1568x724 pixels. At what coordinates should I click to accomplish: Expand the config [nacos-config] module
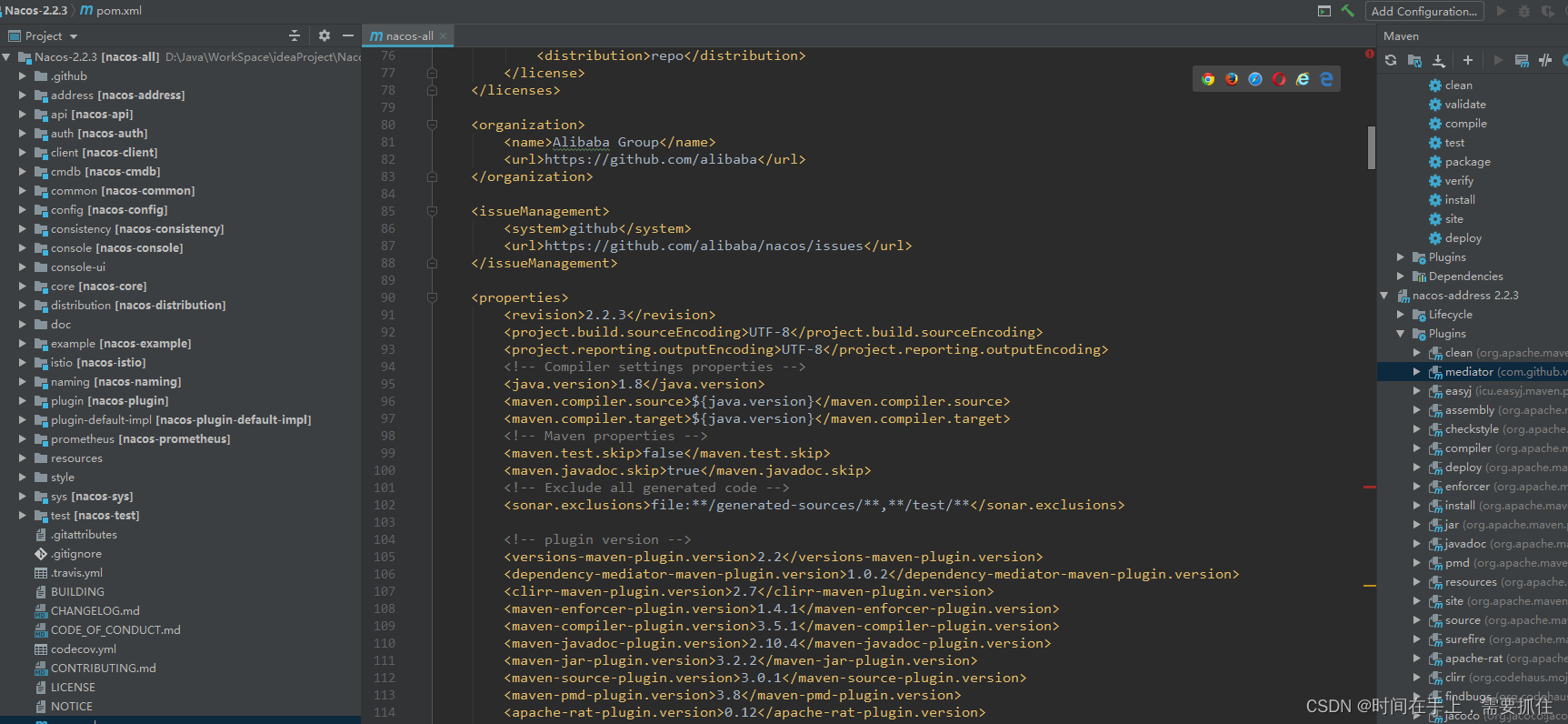click(23, 209)
